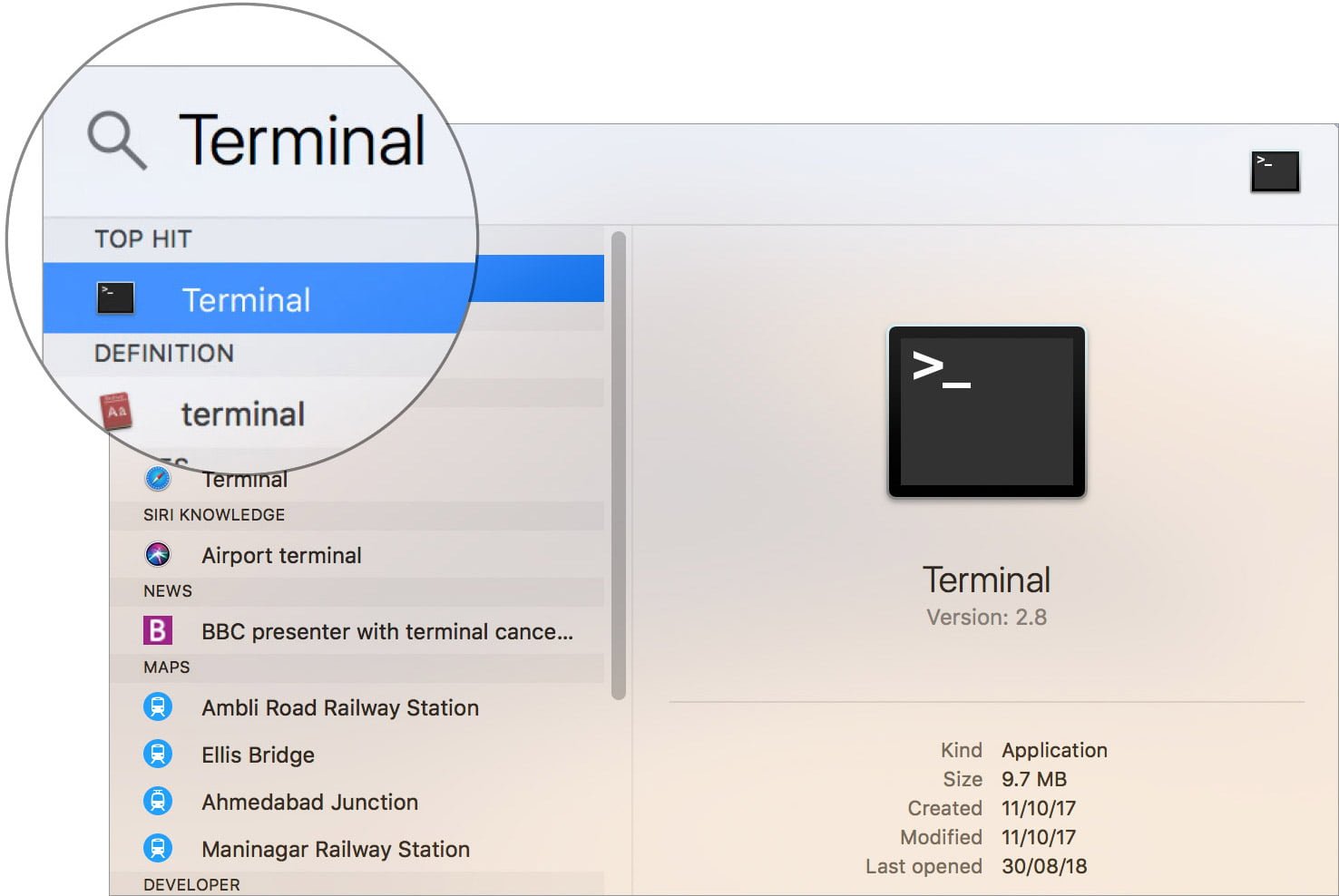Click transit icon next to Ambli Road Railway Station
Viewport: 1339px width, 896px height.
(158, 706)
